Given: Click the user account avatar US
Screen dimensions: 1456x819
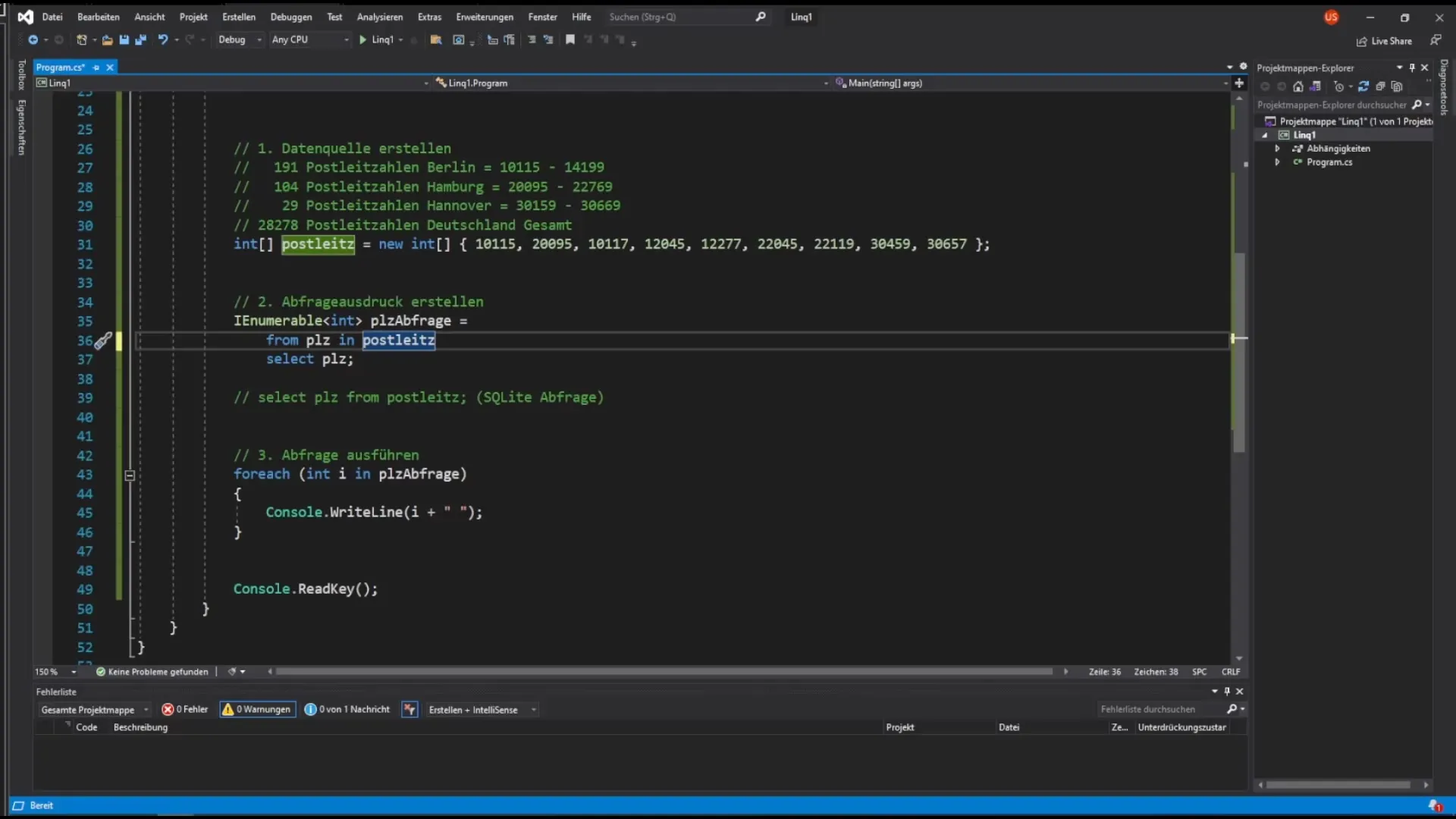Looking at the screenshot, I should coord(1331,17).
